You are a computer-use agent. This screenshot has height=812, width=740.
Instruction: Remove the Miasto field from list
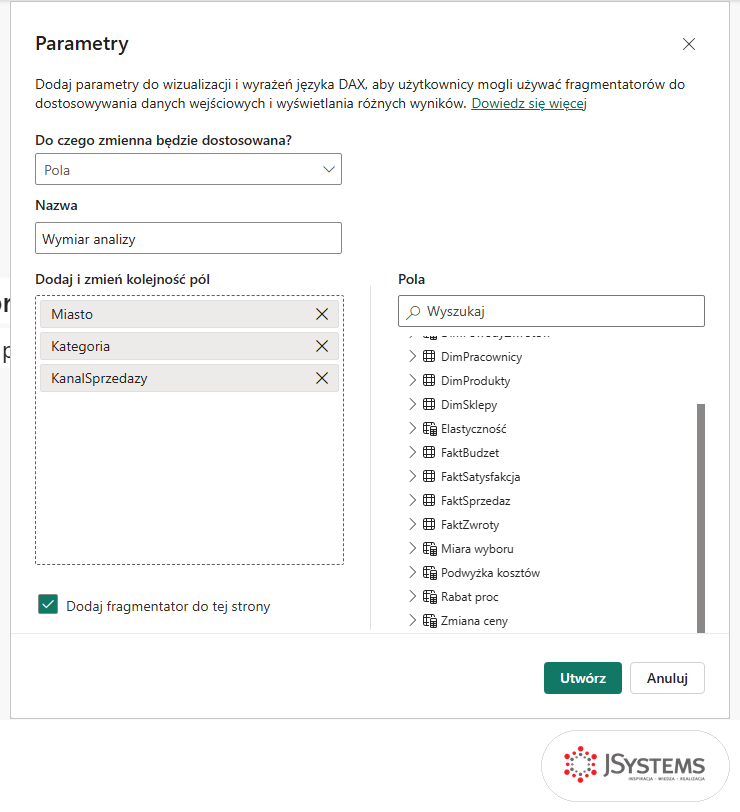pyautogui.click(x=322, y=314)
